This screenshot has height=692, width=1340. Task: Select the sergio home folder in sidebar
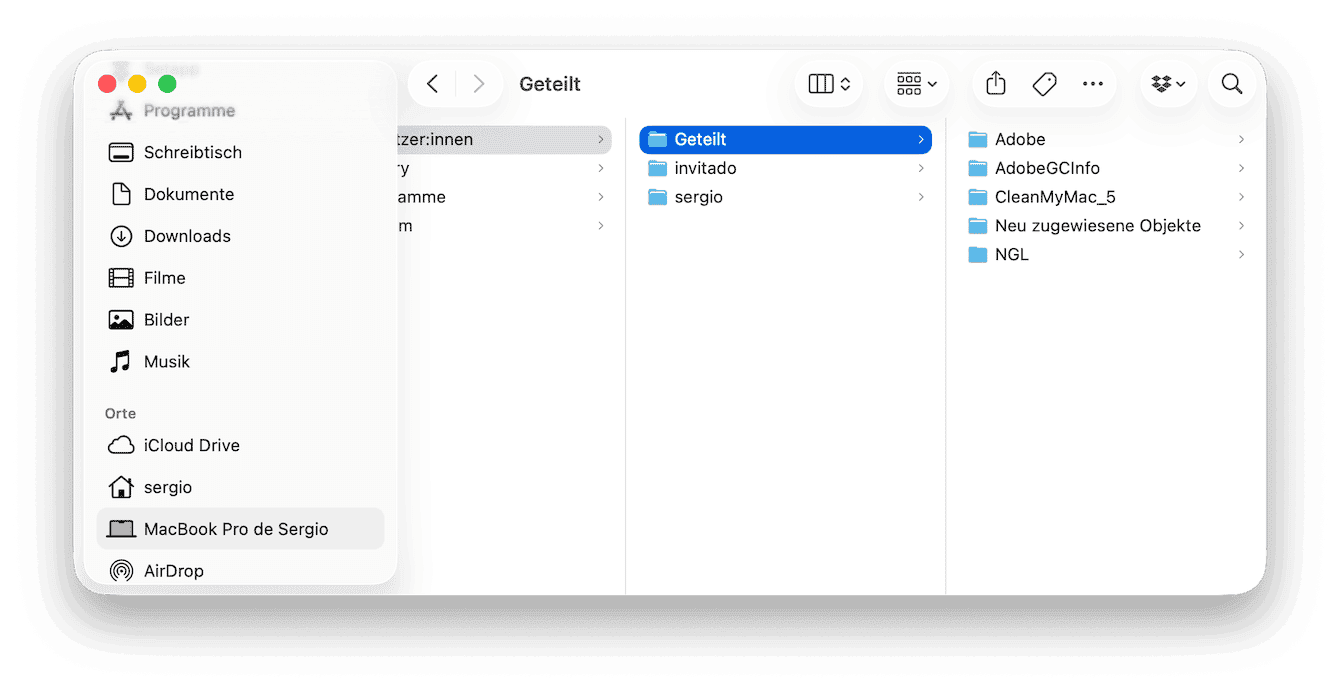[x=167, y=487]
